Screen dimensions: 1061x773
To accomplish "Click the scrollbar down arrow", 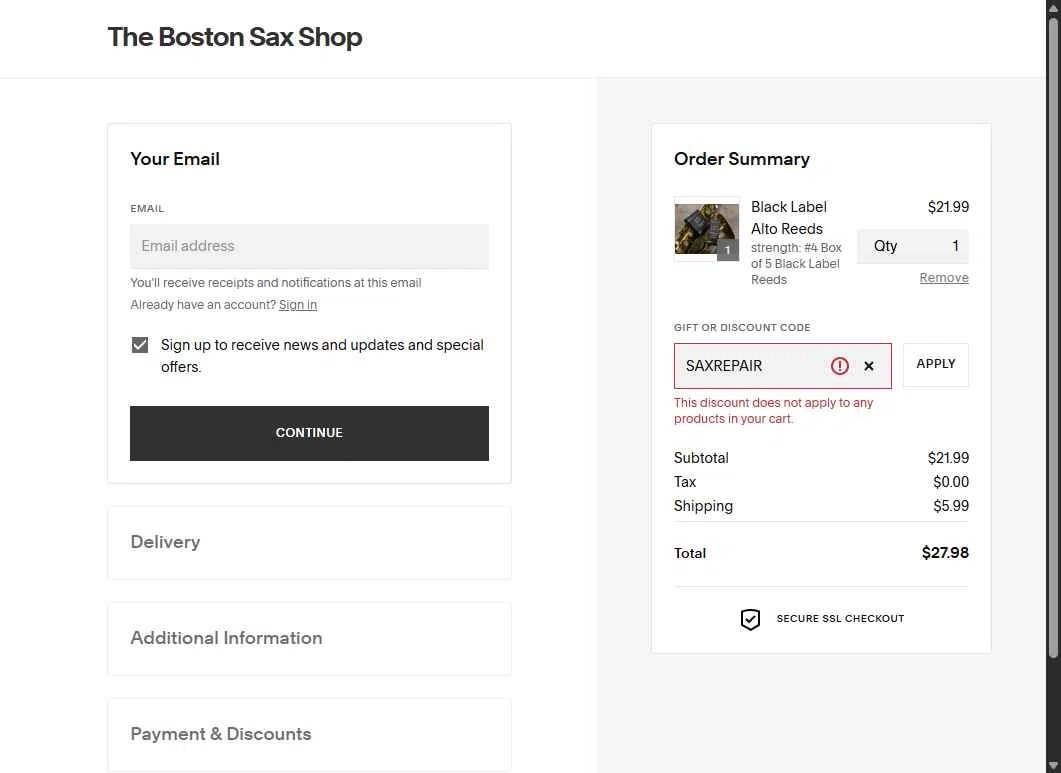I will click(1053, 766).
